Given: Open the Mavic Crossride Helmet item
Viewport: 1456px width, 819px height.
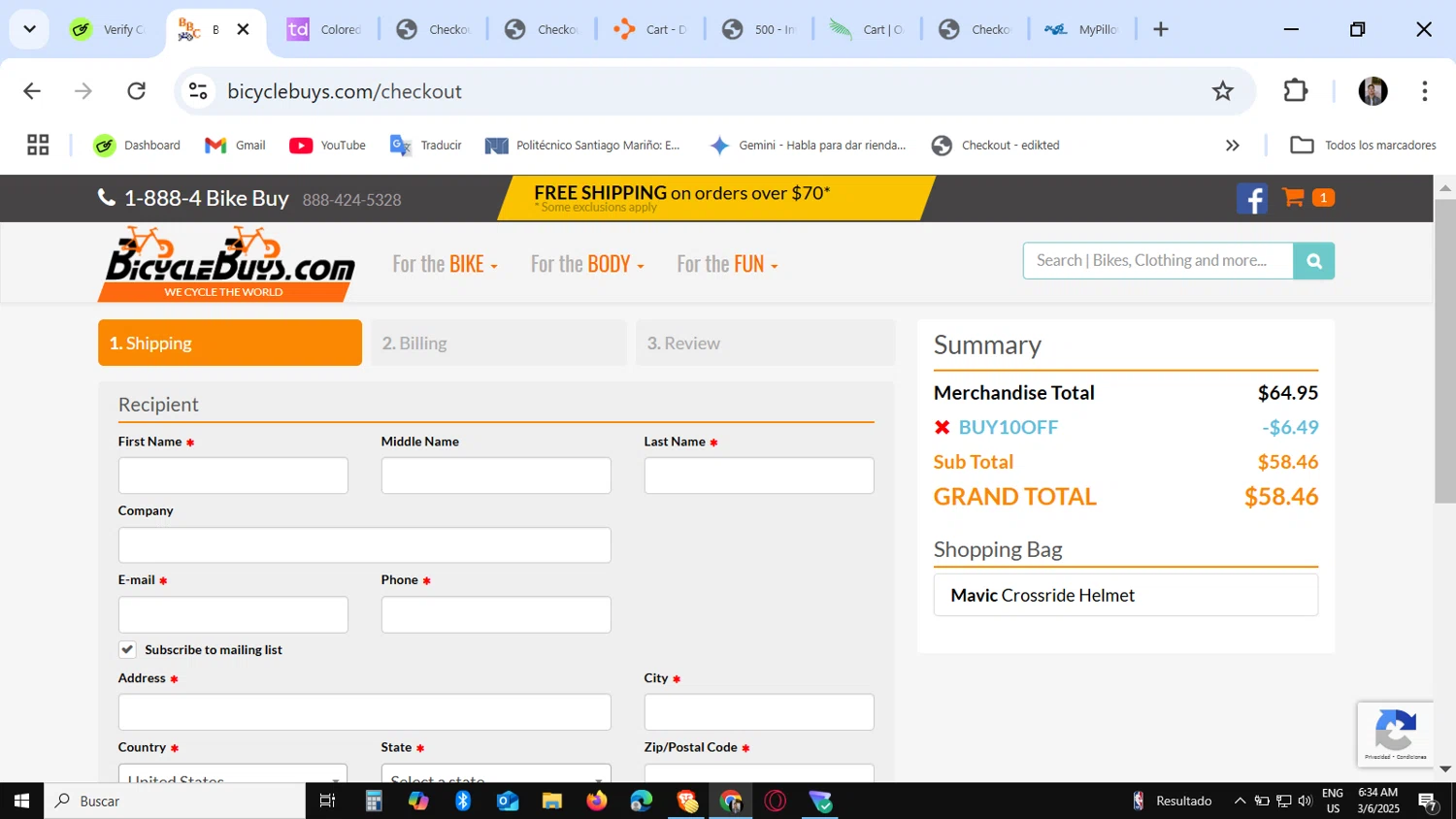Looking at the screenshot, I should click(x=1126, y=595).
